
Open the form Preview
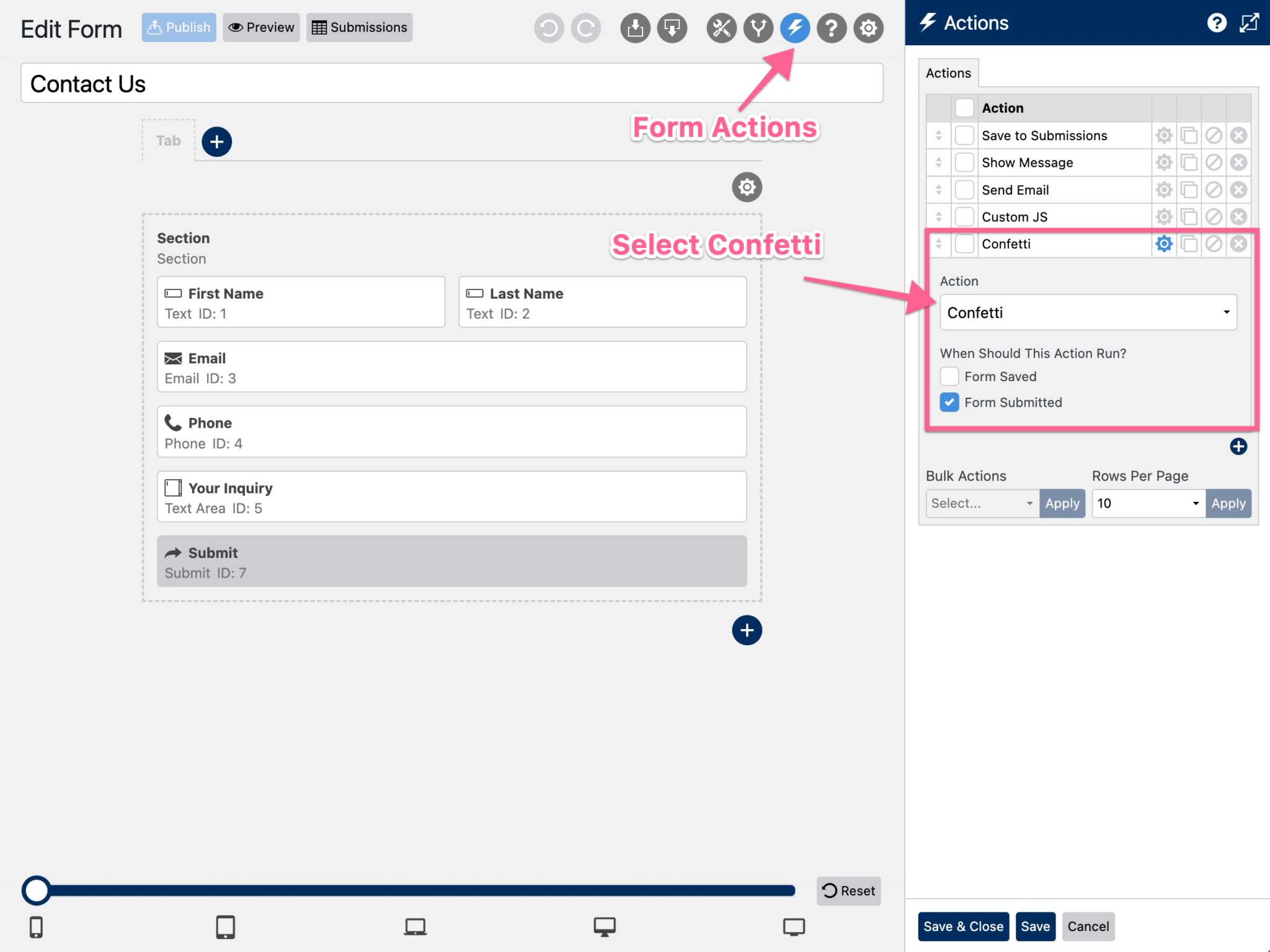(x=260, y=27)
